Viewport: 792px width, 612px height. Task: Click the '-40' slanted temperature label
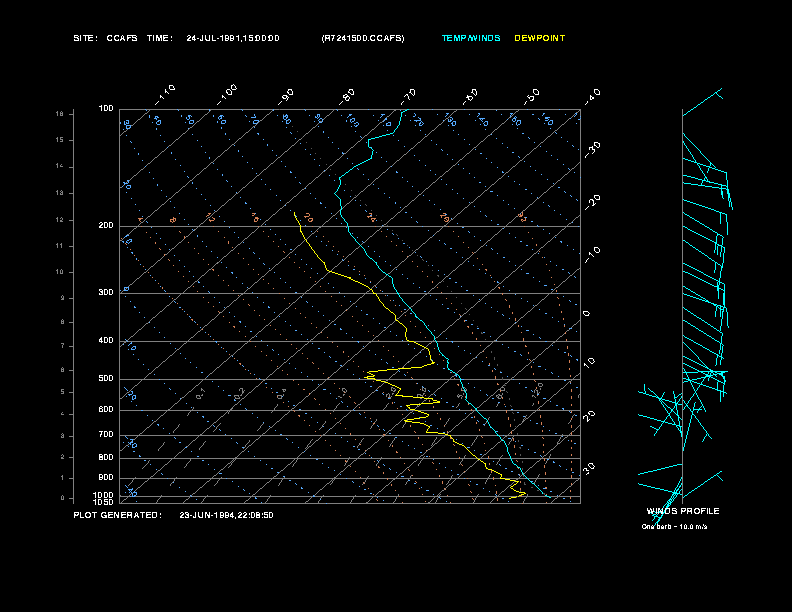(593, 97)
